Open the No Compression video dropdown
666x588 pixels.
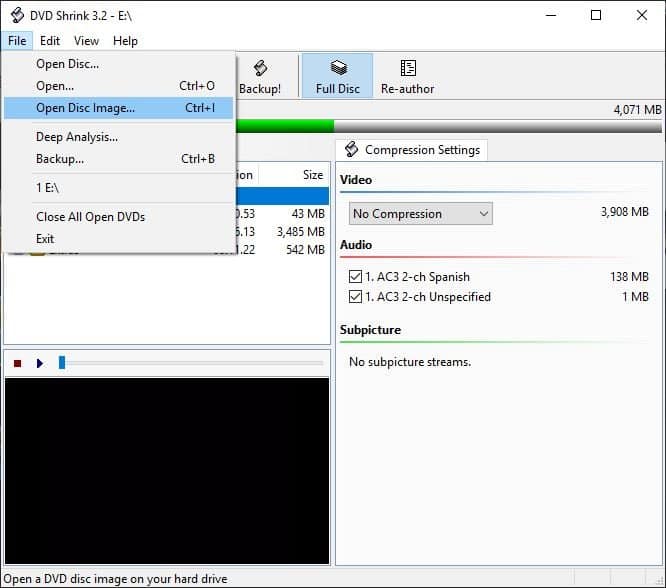coord(421,214)
